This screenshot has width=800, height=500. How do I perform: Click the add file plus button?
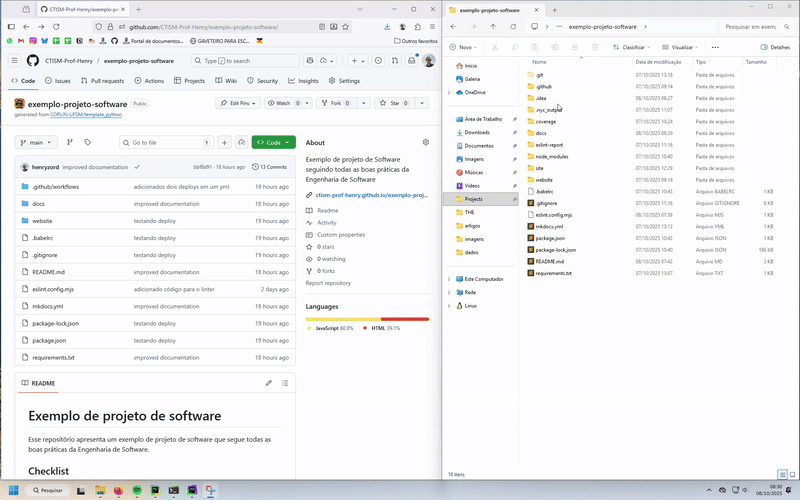click(x=224, y=143)
